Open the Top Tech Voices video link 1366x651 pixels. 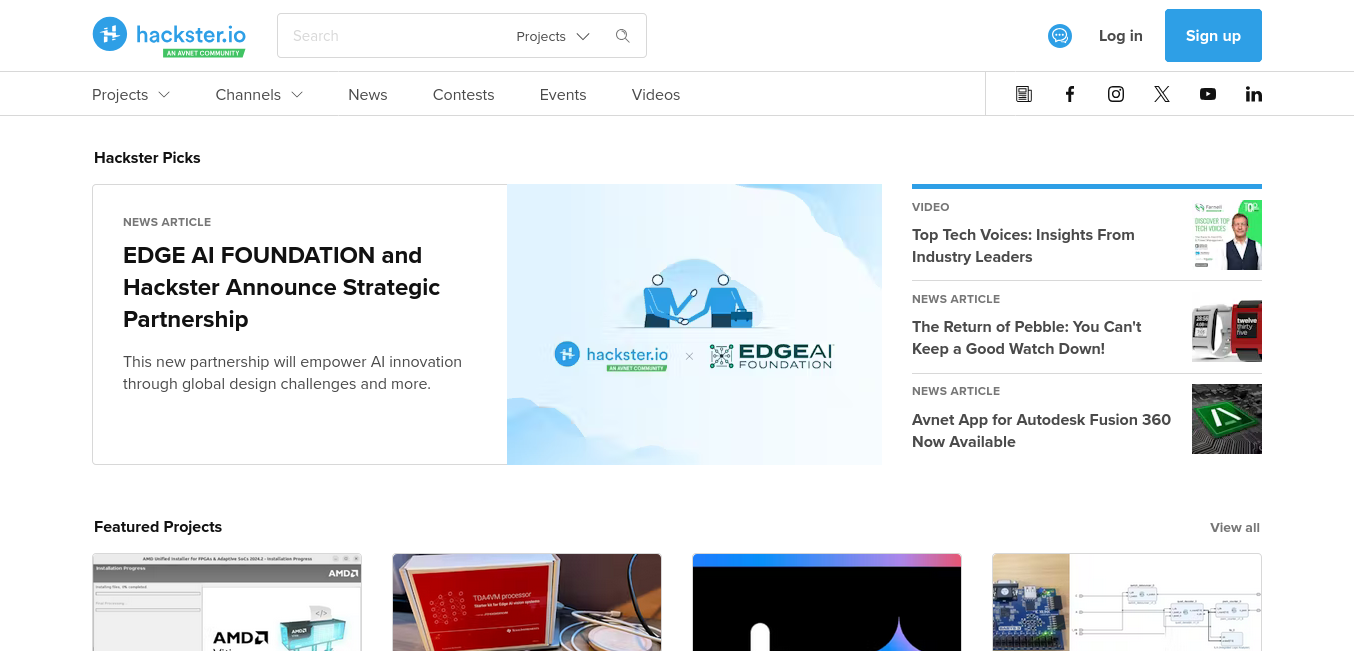coord(1023,246)
